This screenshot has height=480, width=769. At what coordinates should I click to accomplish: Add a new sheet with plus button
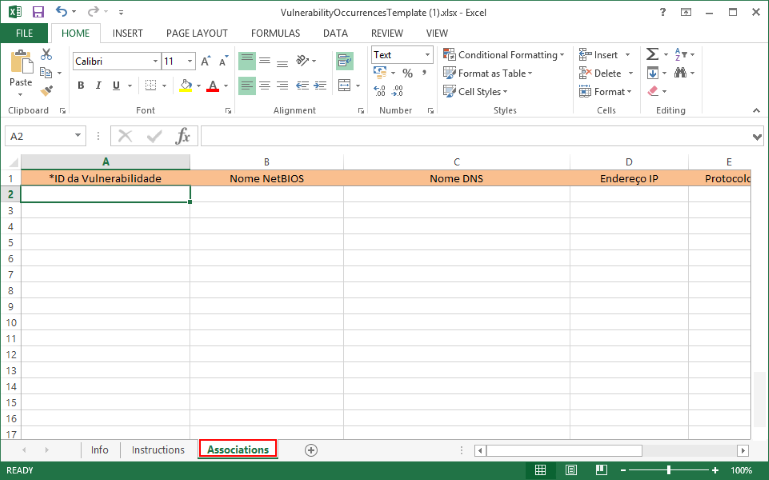point(311,450)
